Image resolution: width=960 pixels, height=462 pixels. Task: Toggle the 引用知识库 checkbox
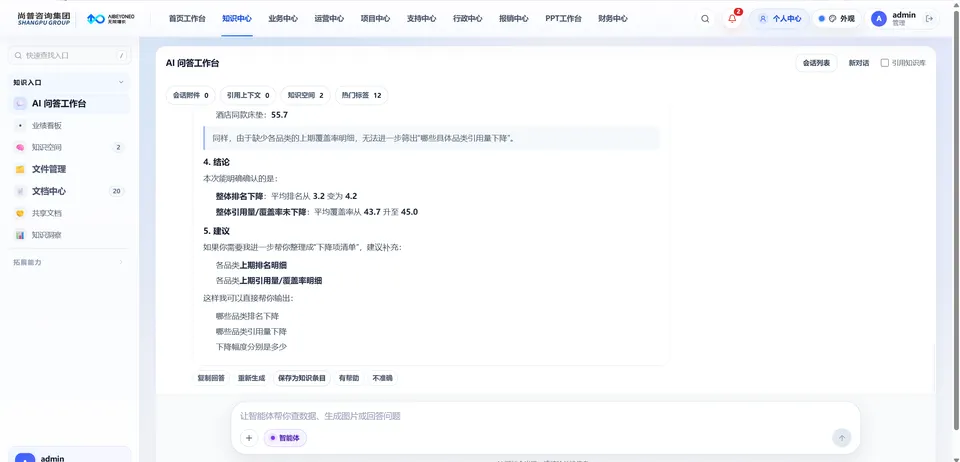click(885, 63)
